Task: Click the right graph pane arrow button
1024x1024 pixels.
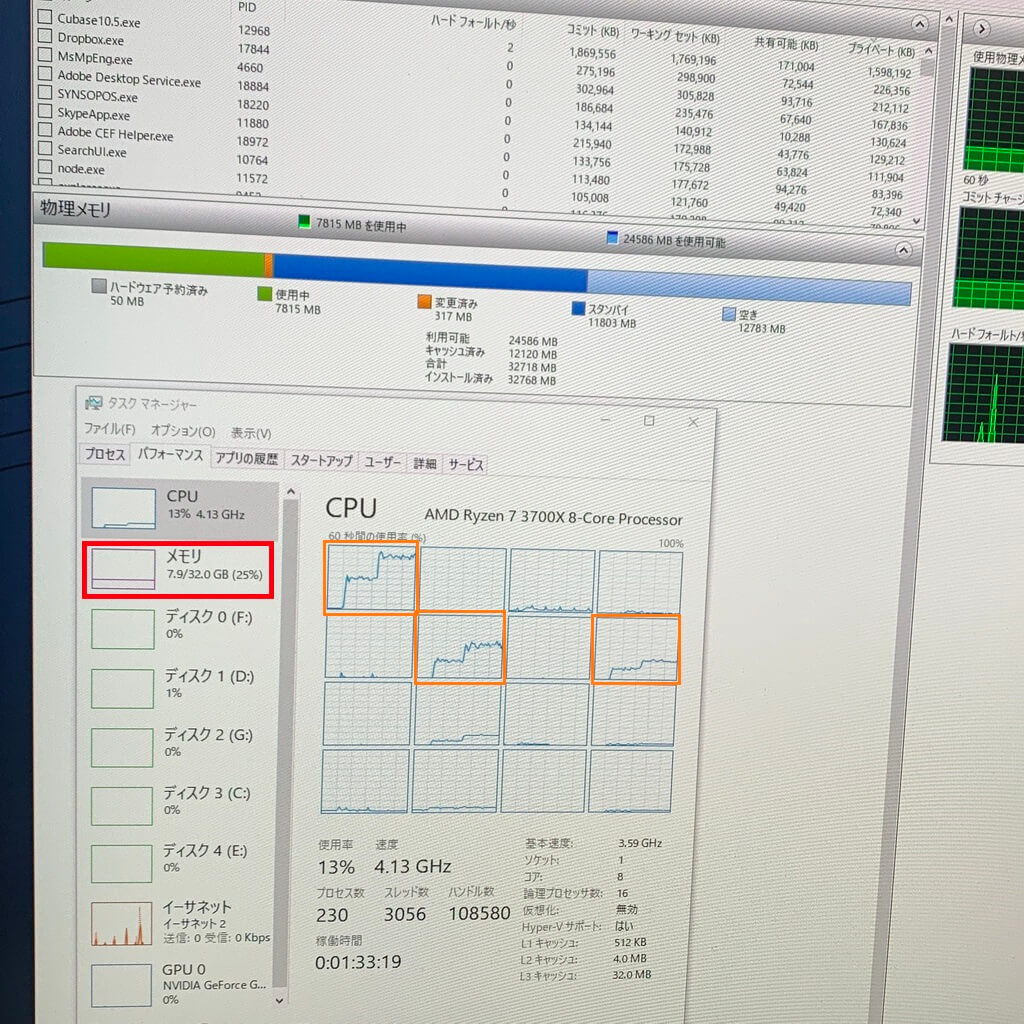Action: (981, 28)
